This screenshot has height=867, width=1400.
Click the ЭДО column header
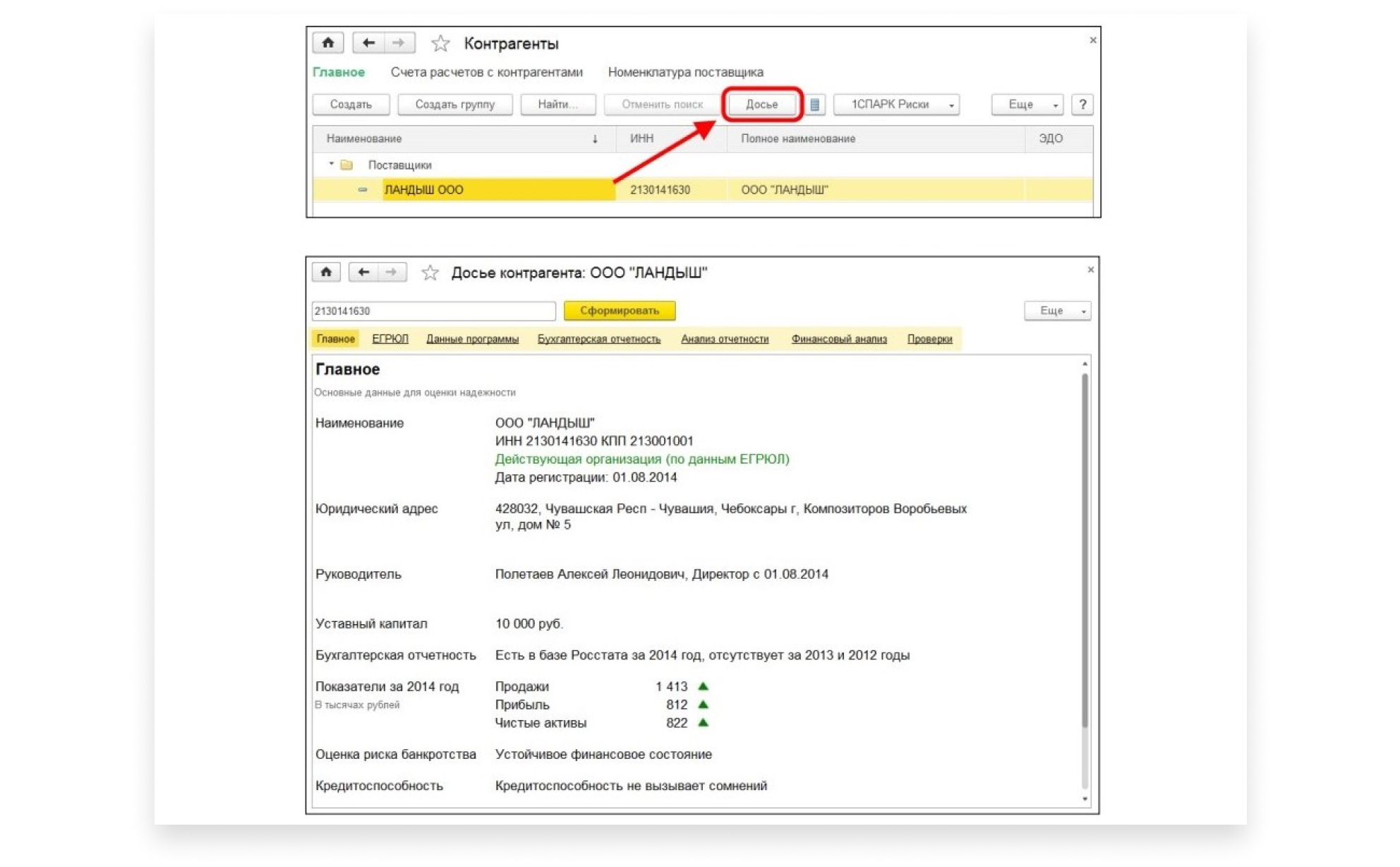1058,138
